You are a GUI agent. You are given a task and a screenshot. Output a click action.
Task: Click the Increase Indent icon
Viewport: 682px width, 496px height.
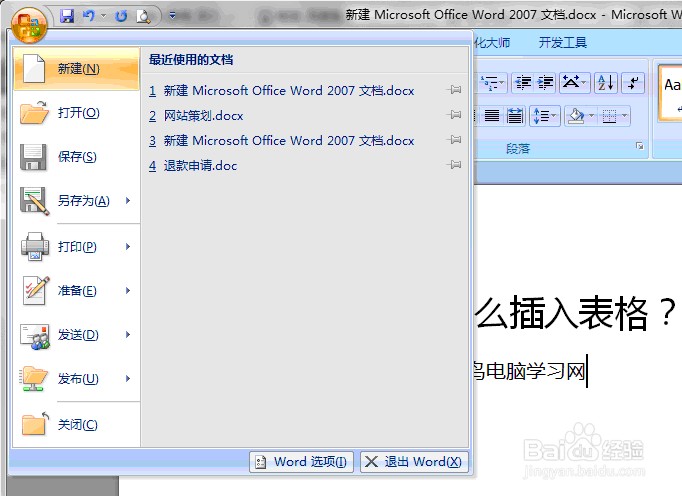[545, 82]
